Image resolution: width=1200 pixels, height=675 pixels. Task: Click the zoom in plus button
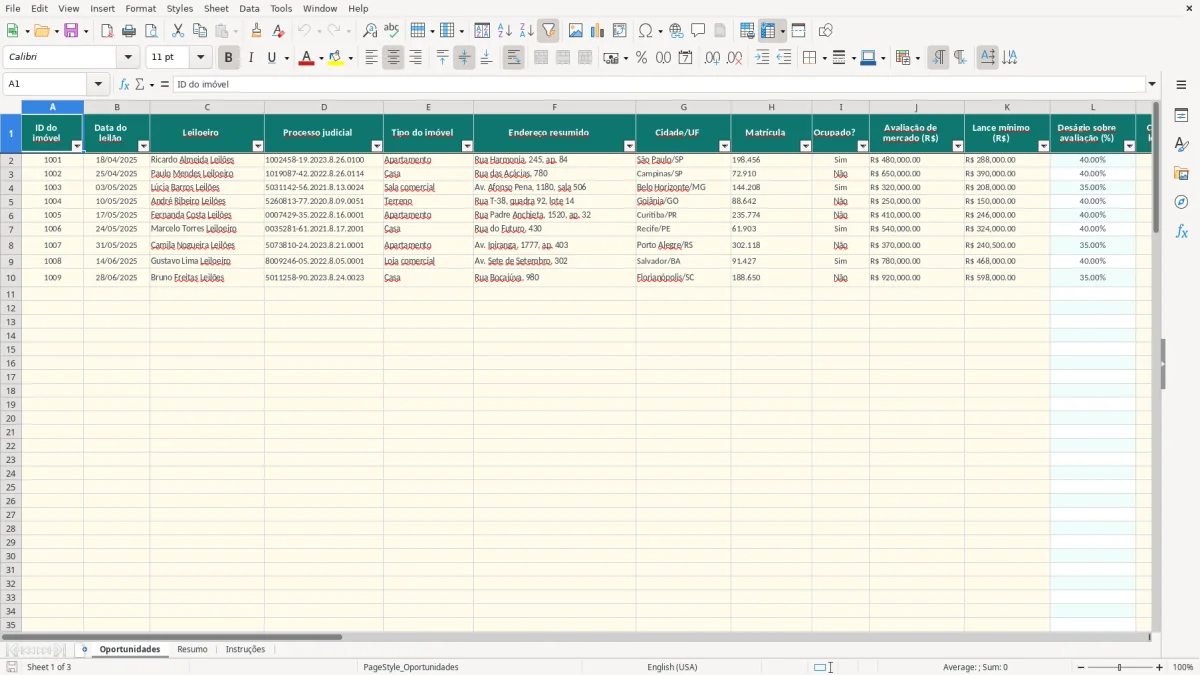click(x=1159, y=667)
